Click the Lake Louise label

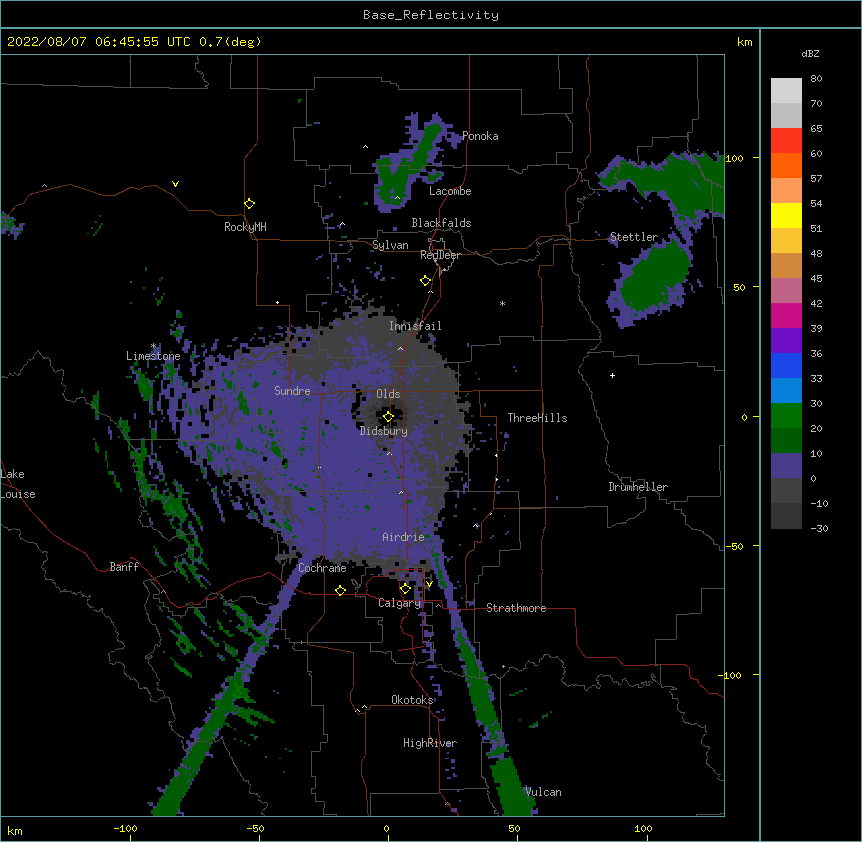18,484
